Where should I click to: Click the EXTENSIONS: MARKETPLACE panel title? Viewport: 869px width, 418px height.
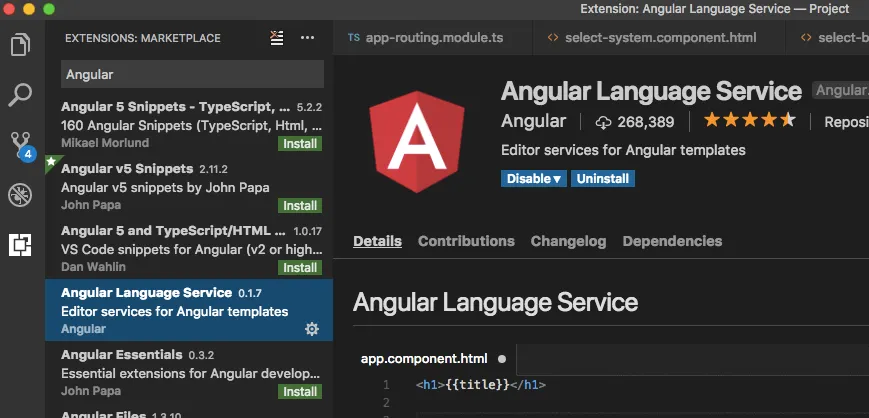(x=142, y=38)
